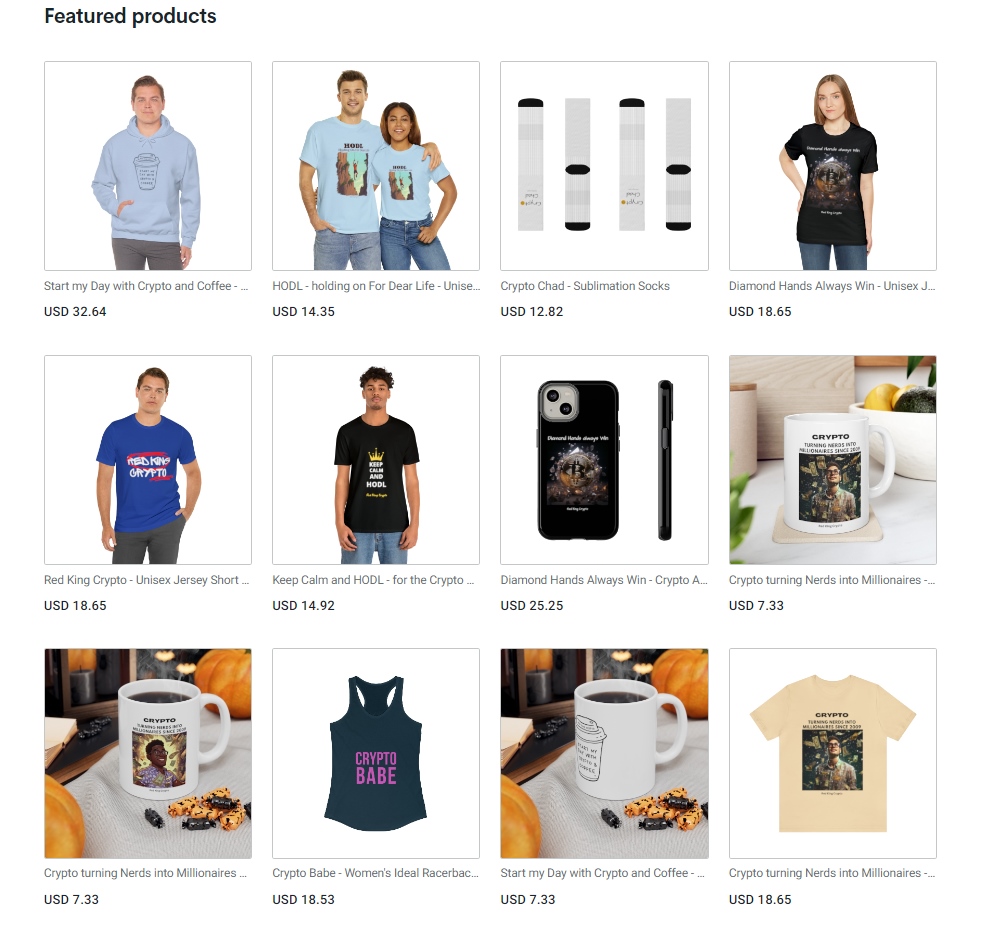
Task: Click the 'Red King Crypto - Unisex Jersey Short' title
Action: click(146, 580)
